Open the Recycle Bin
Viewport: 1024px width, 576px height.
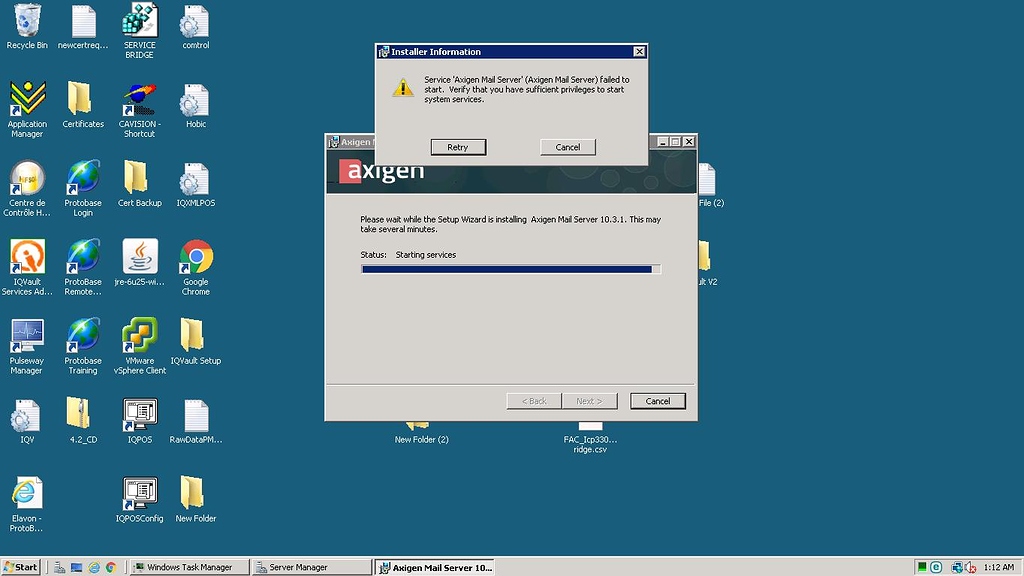27,22
